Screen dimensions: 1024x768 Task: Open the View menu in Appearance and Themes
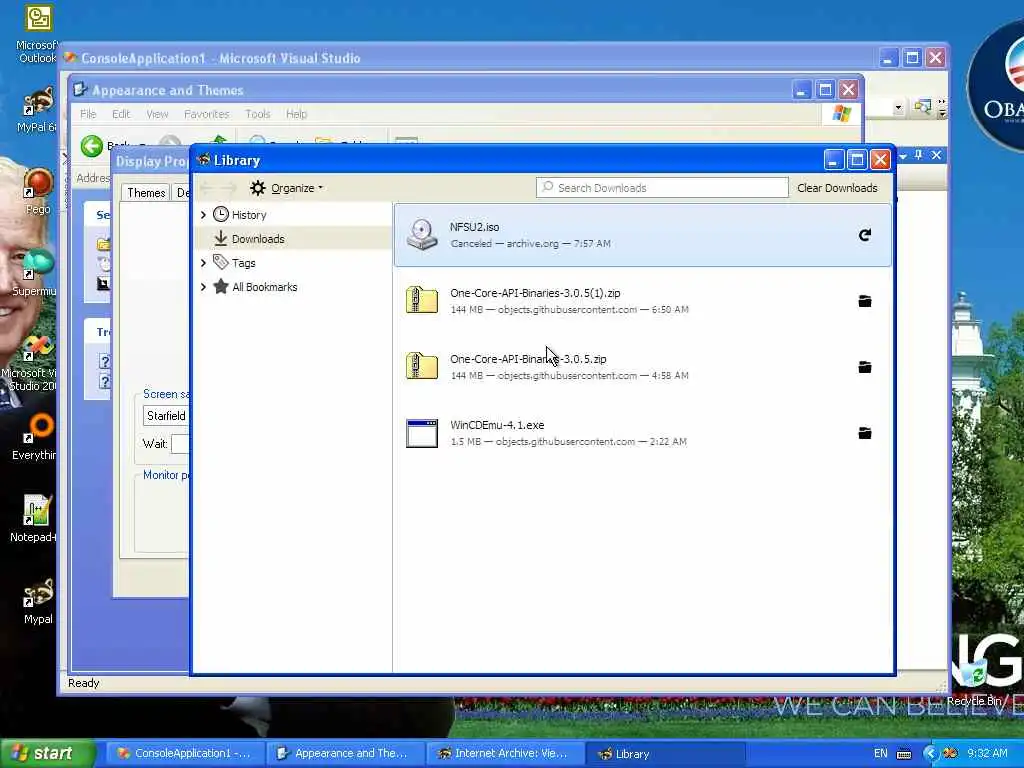pyautogui.click(x=157, y=114)
